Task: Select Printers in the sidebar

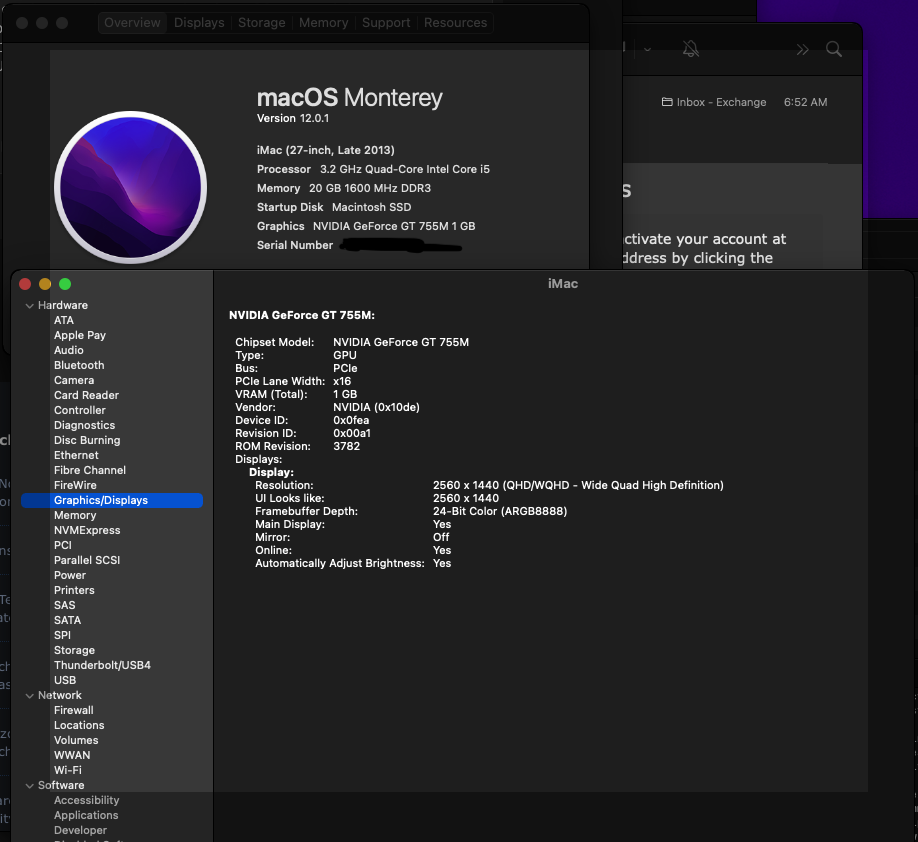Action: coord(74,590)
